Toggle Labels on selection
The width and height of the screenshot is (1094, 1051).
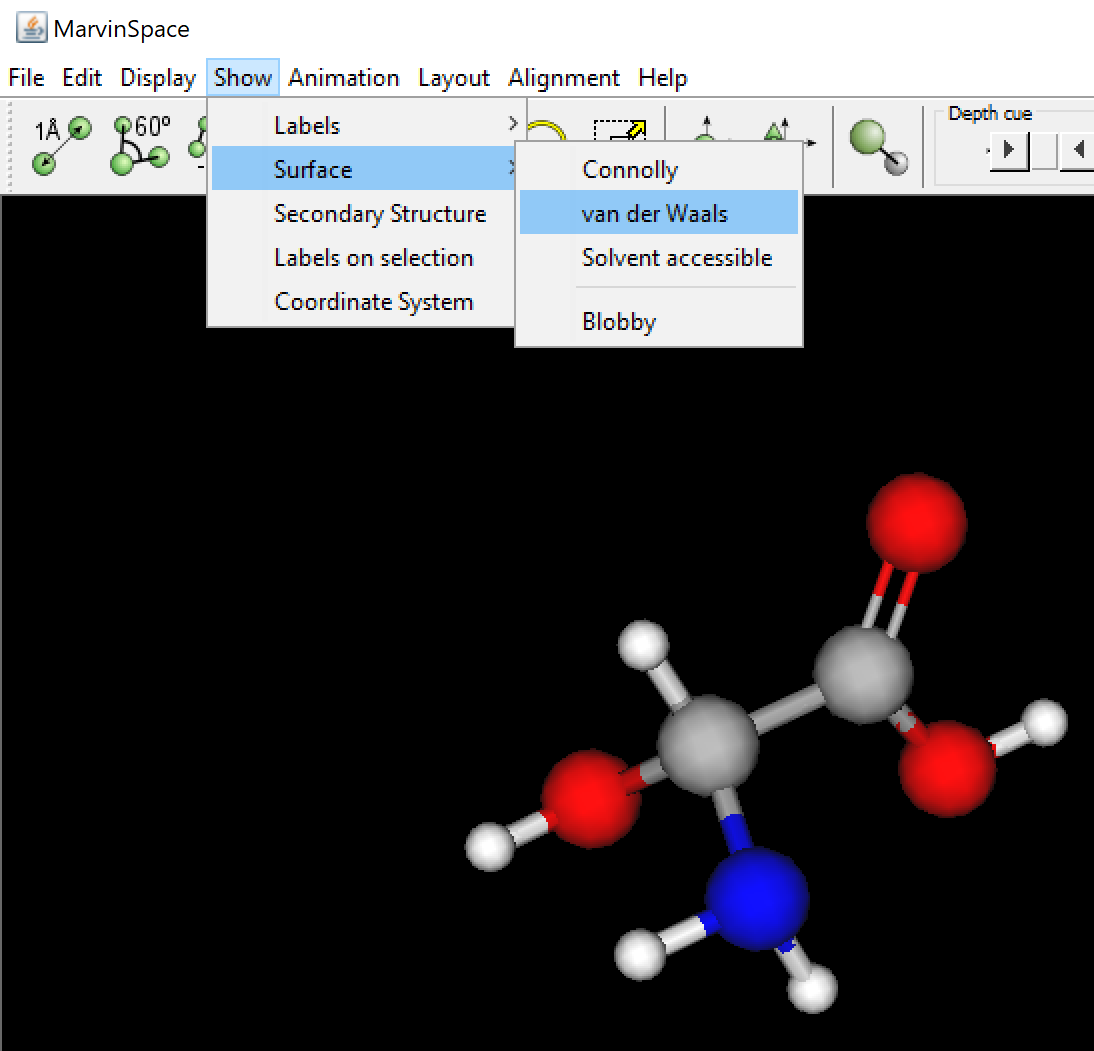click(x=373, y=258)
